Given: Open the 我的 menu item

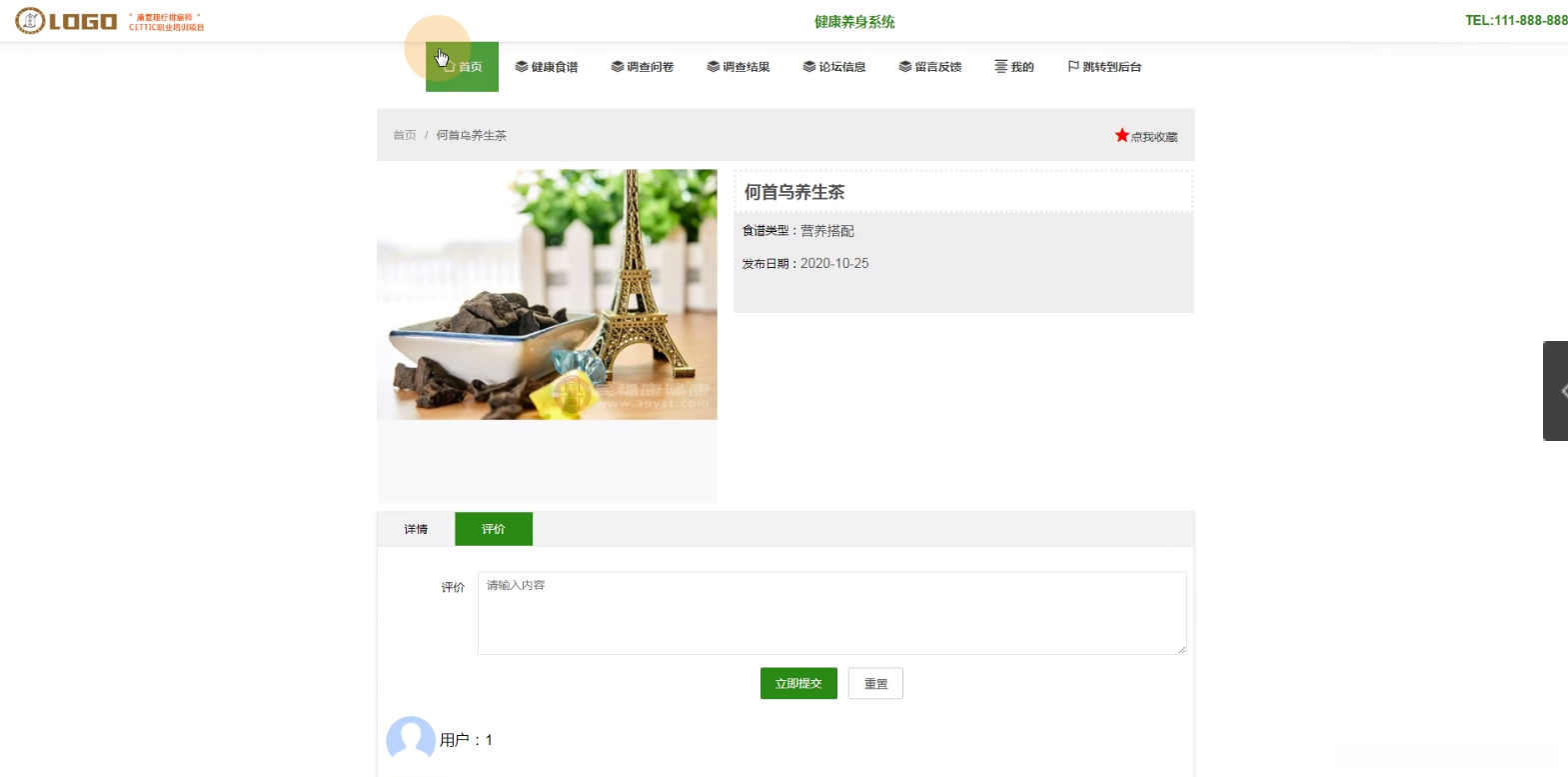Looking at the screenshot, I should [1014, 67].
